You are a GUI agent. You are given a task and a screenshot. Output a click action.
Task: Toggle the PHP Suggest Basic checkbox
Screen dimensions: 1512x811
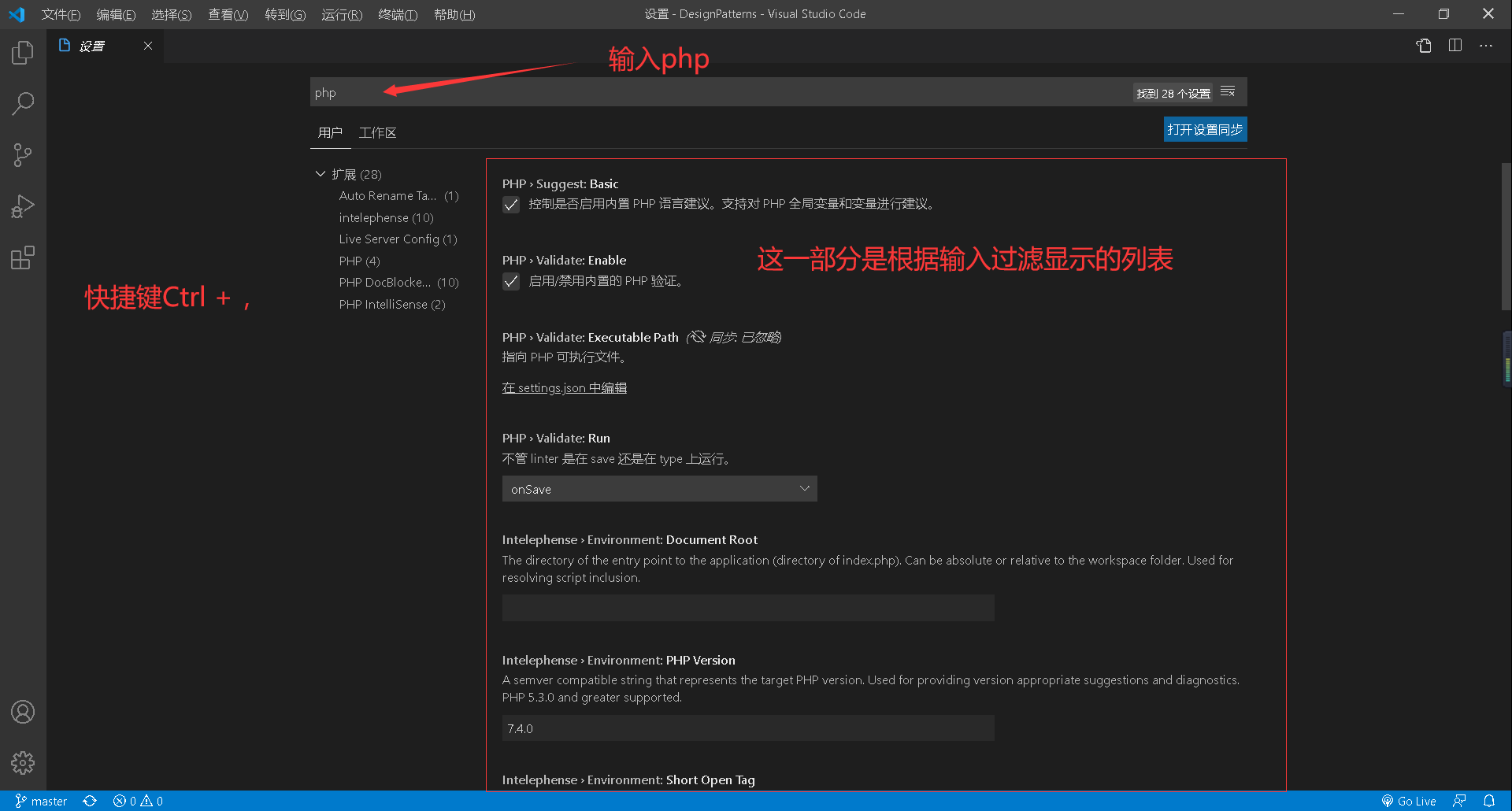(x=511, y=205)
